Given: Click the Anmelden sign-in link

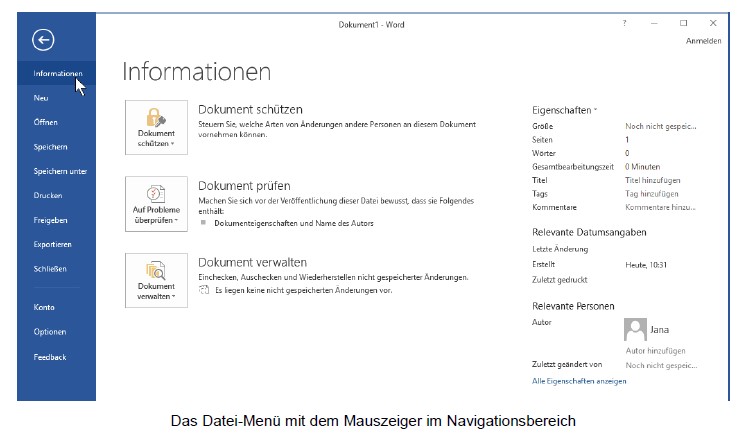Looking at the screenshot, I should (x=703, y=41).
